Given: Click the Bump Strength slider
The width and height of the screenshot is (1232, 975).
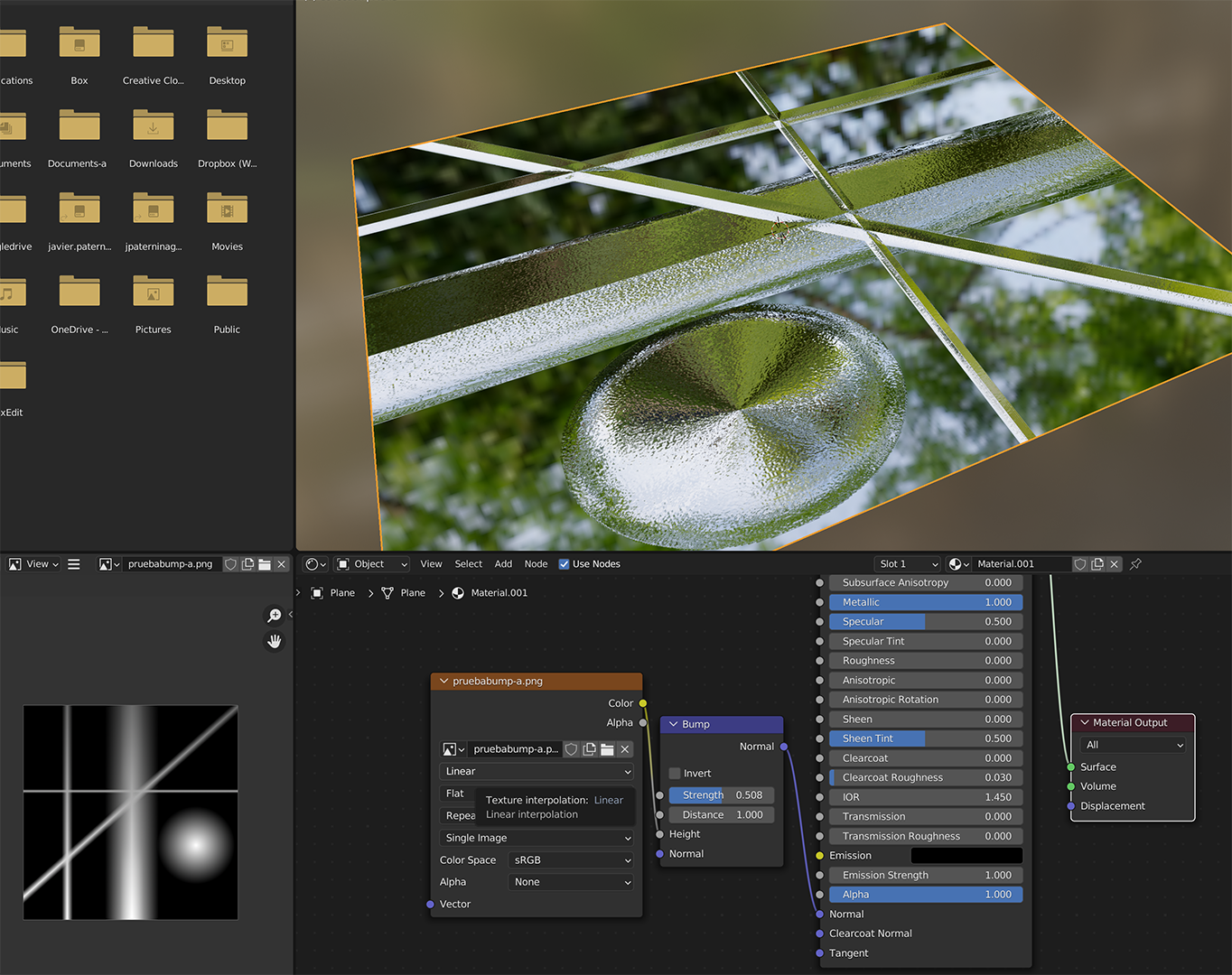Looking at the screenshot, I should click(x=722, y=795).
